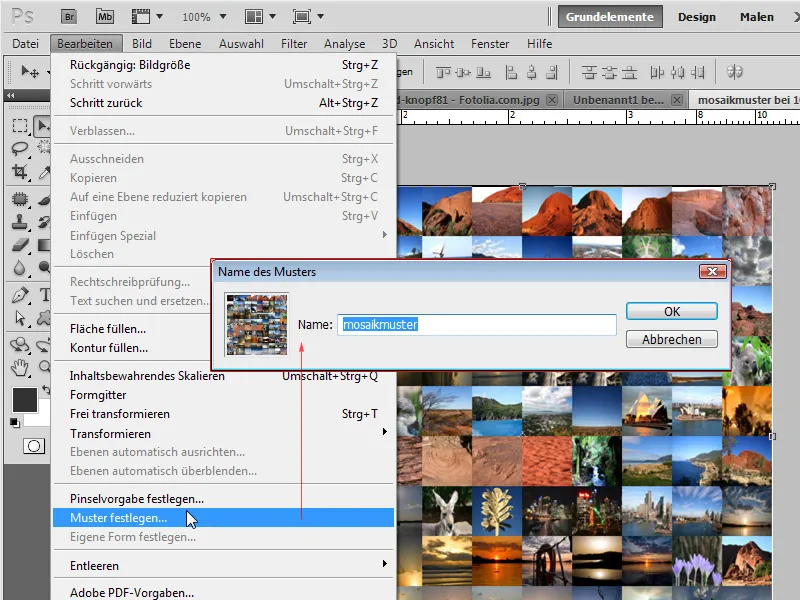The width and height of the screenshot is (800, 600).
Task: Open the Bearbeiten menu
Action: pyautogui.click(x=85, y=44)
